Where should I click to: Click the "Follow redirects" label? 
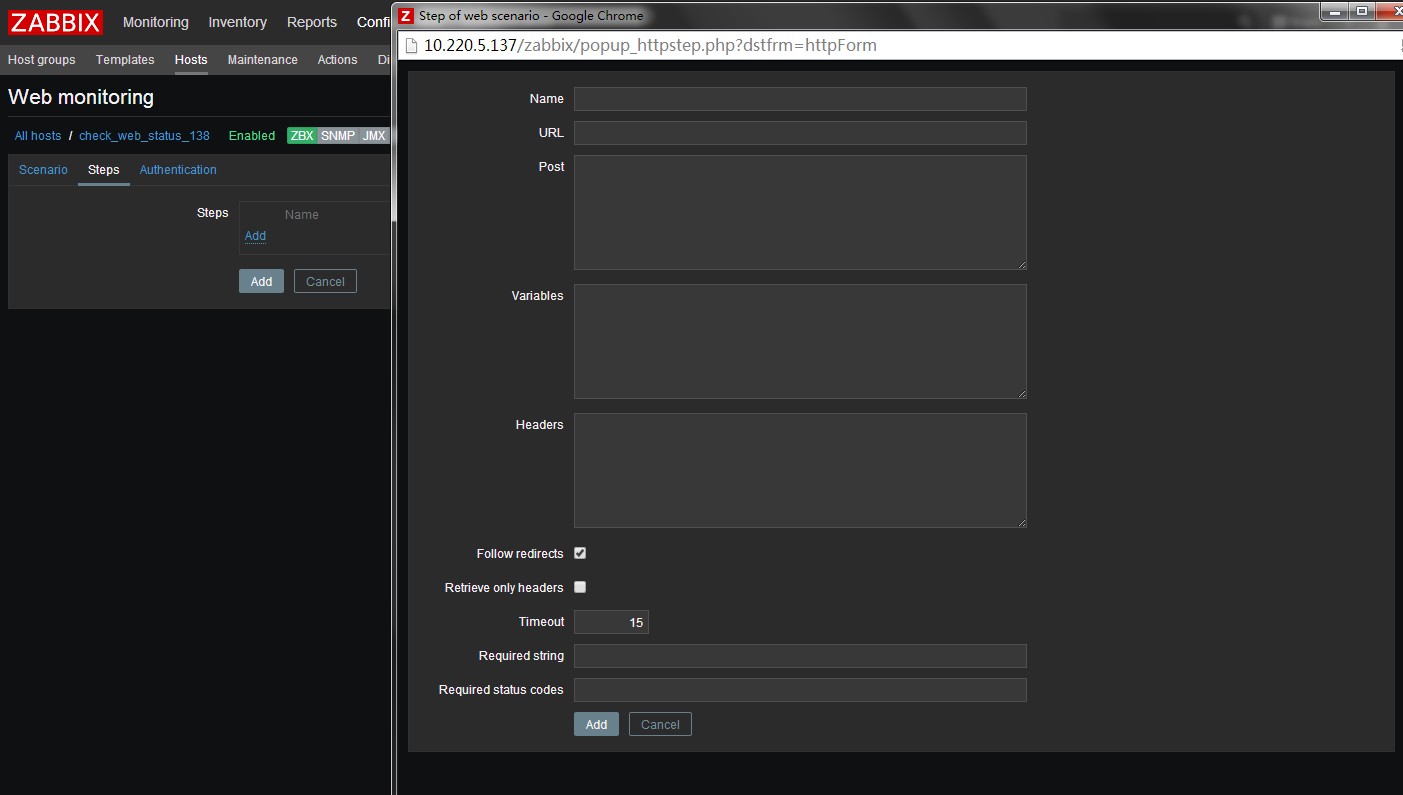pos(520,554)
